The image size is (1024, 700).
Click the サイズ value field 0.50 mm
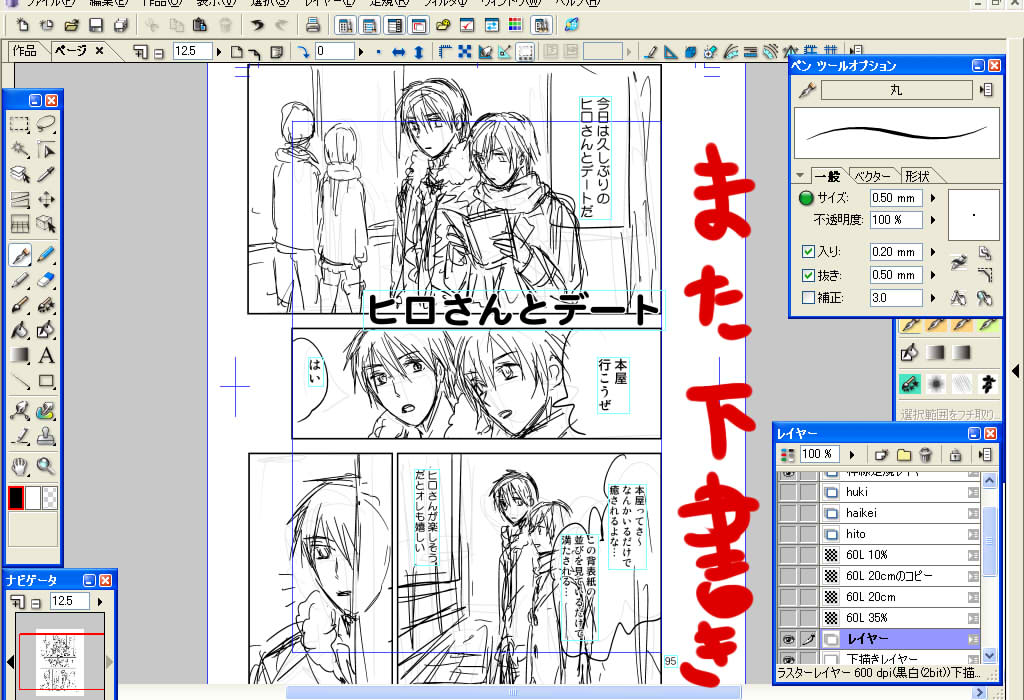[897, 198]
